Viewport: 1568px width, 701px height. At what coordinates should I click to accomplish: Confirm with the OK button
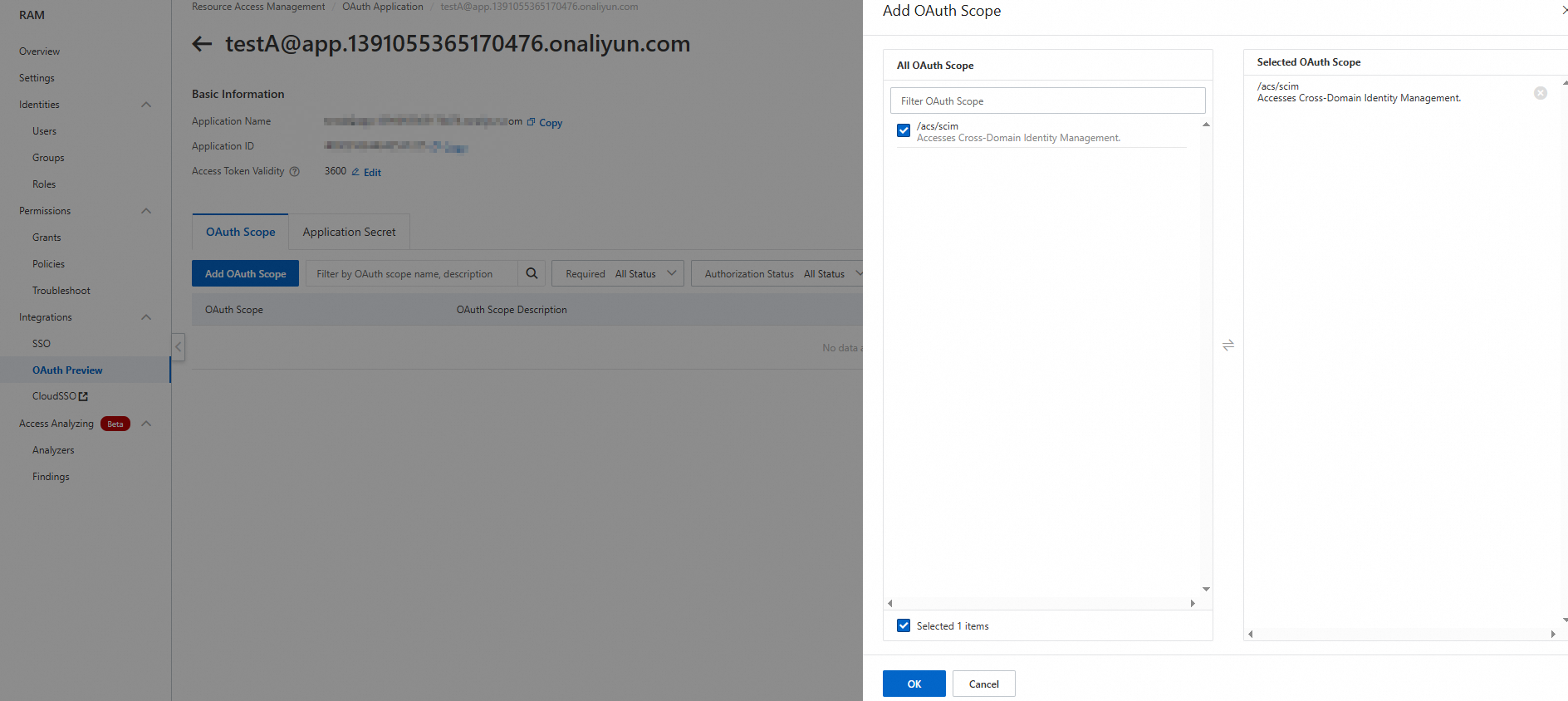point(914,684)
